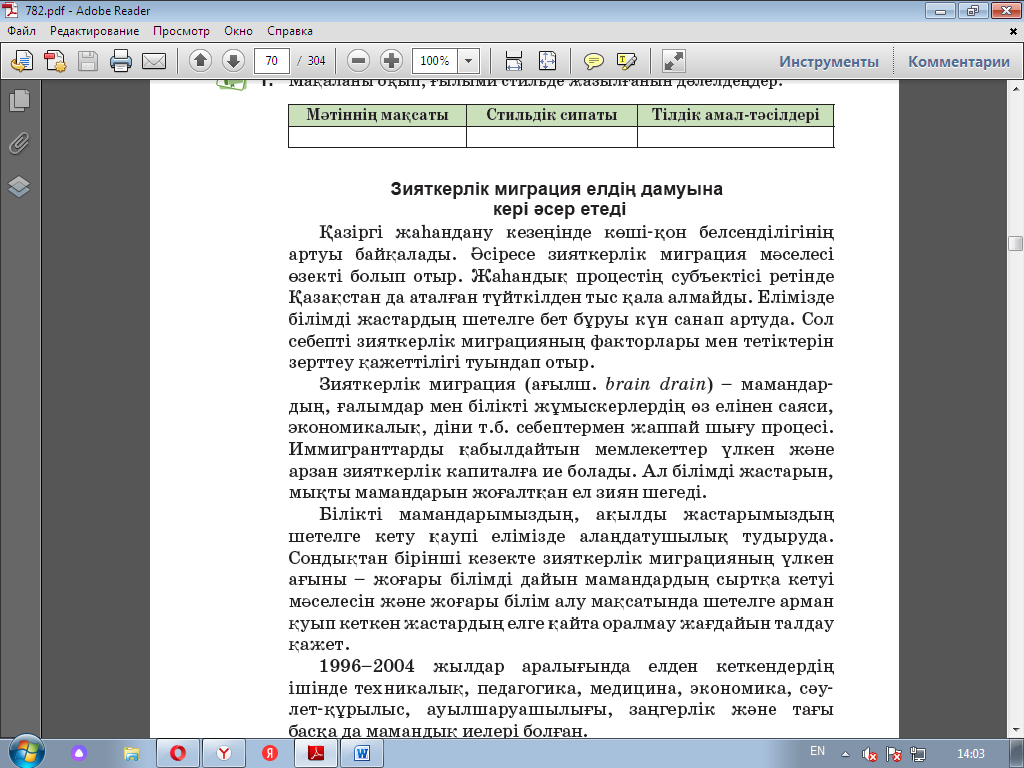This screenshot has height=768, width=1024.
Task: Click the text '1996–2004' in the paragraph
Action: coord(366,666)
